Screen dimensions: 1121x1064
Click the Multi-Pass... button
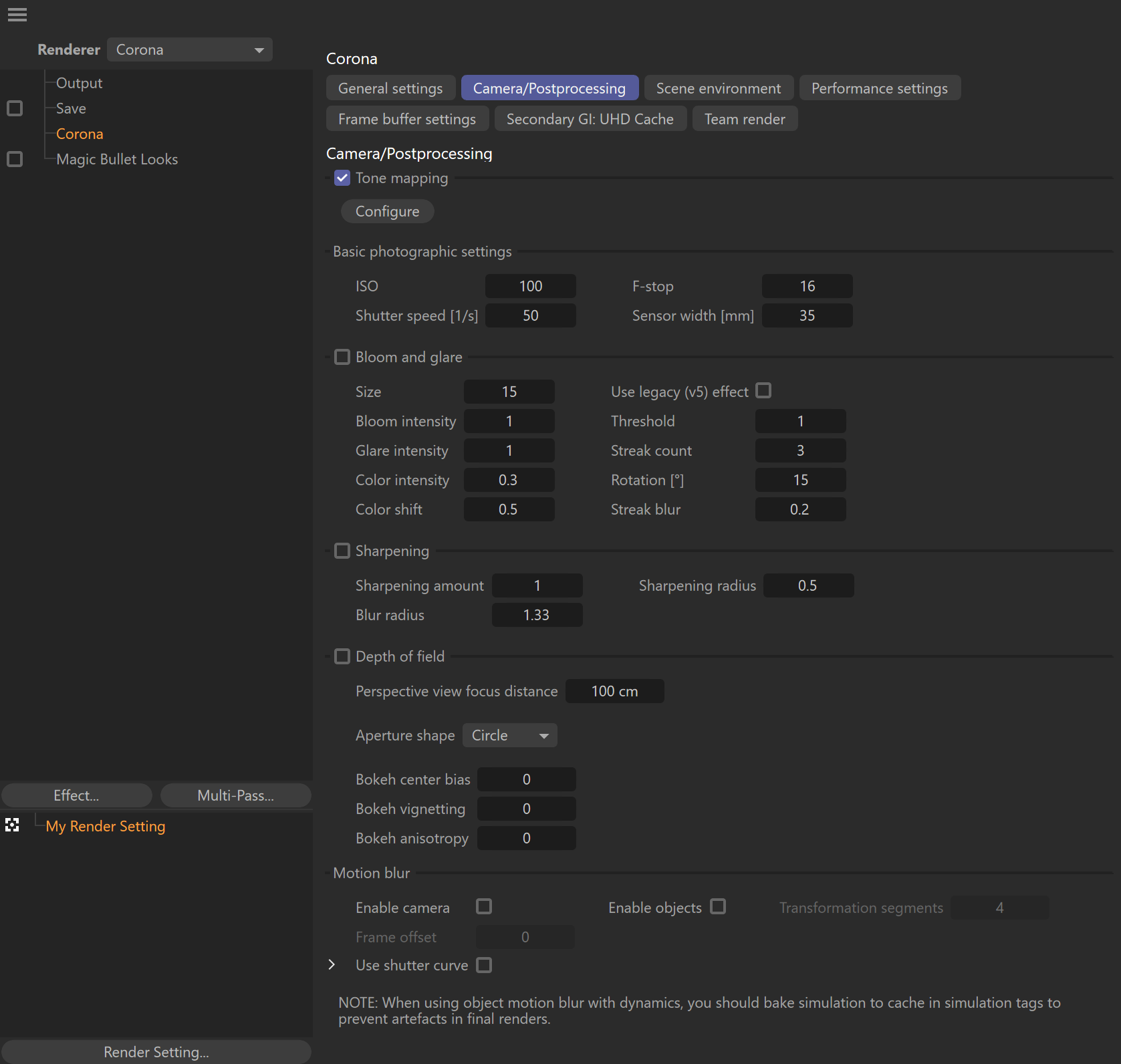tap(235, 795)
